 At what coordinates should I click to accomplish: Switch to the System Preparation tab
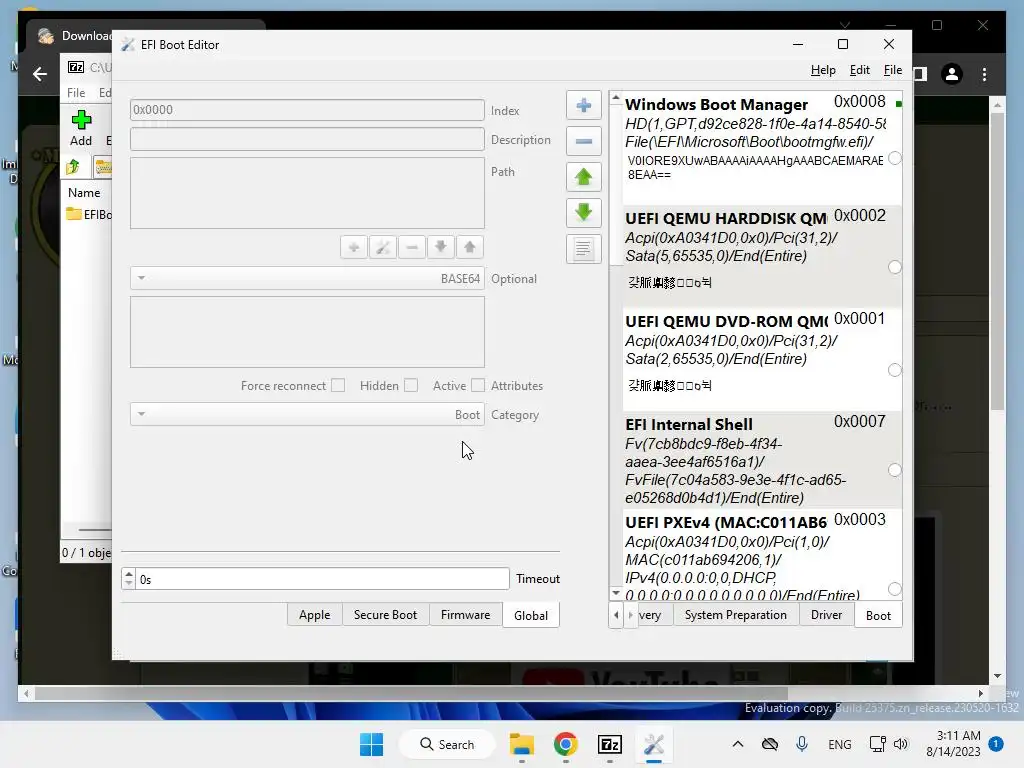click(x=736, y=615)
